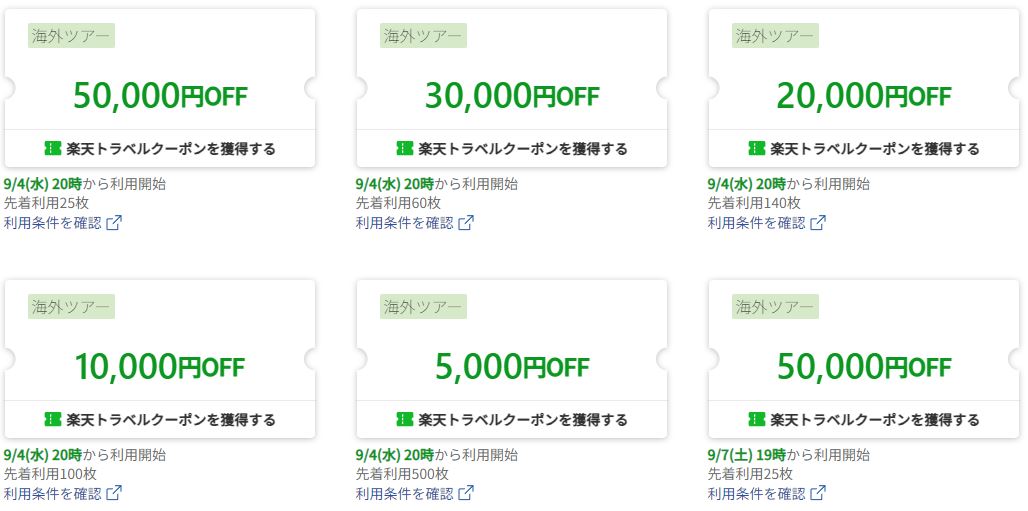
Task: Click external link icon under 先着利用500枚 coupon
Action: [466, 493]
